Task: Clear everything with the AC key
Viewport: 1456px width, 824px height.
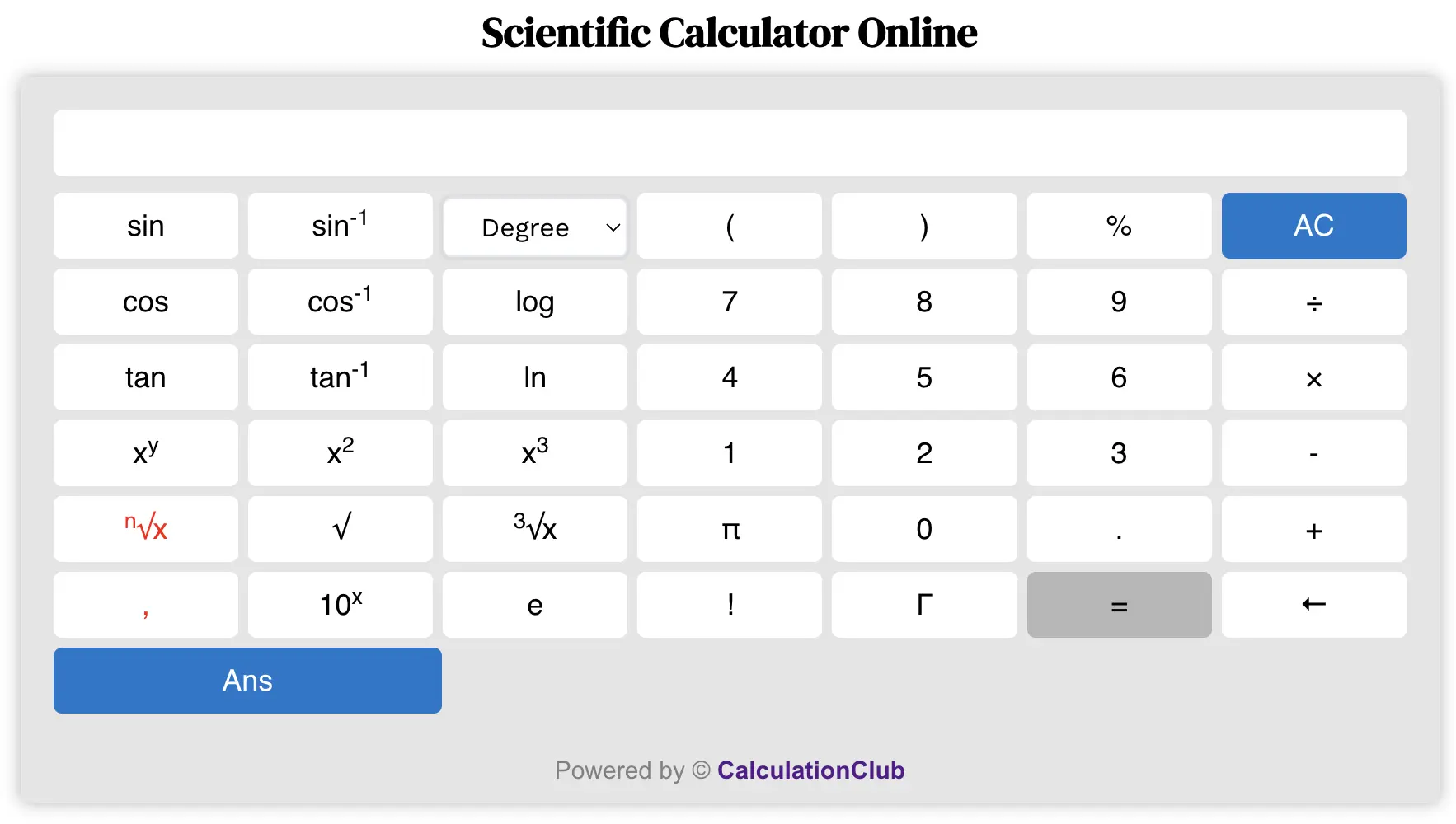Action: [x=1313, y=226]
